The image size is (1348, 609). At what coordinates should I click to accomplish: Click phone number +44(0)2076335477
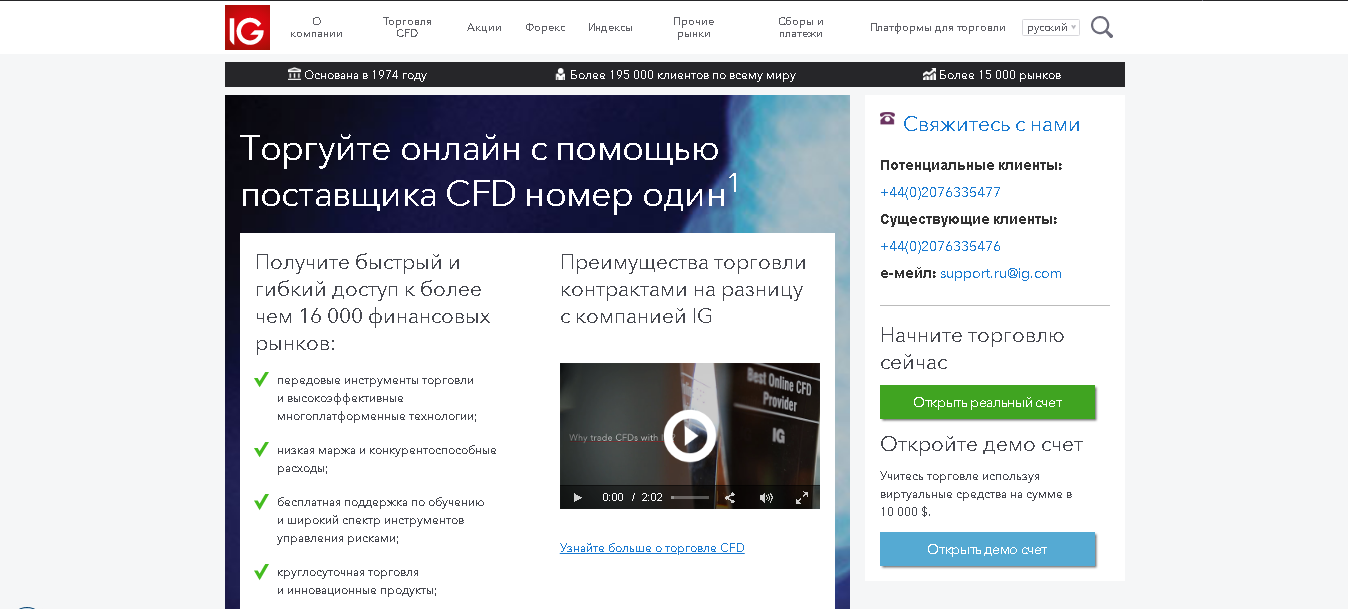pyautogui.click(x=940, y=192)
